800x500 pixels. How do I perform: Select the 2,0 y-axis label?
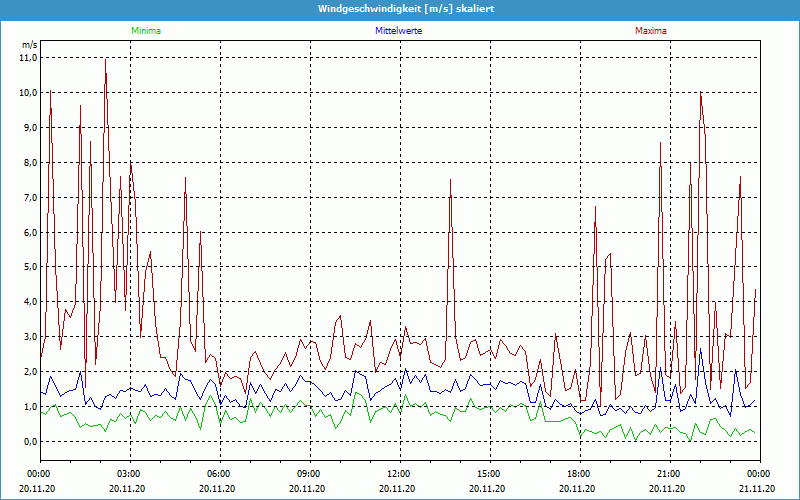pyautogui.click(x=28, y=372)
